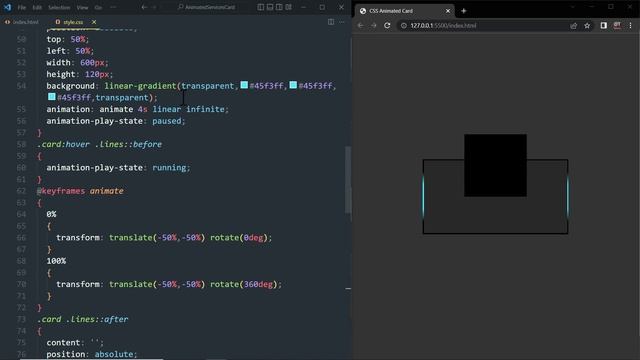View site information icon in address bar
Image resolution: width=640 pixels, height=360 pixels.
click(x=403, y=25)
